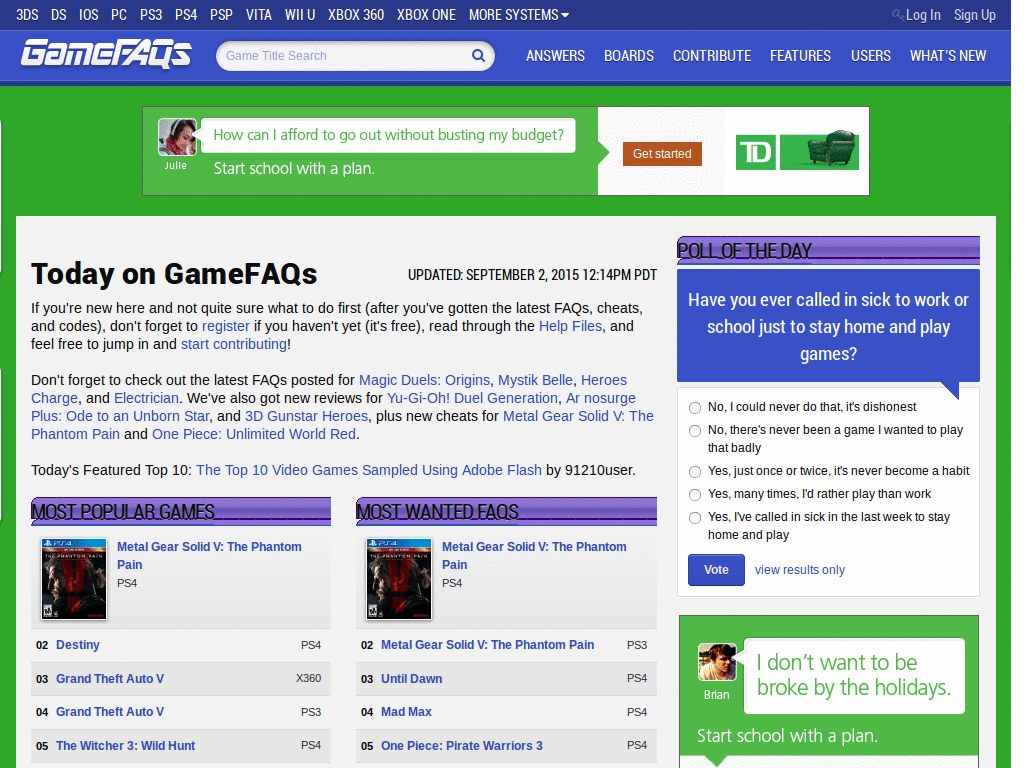This screenshot has height=768, width=1024.
Task: Click the Get started ad button
Action: point(662,153)
